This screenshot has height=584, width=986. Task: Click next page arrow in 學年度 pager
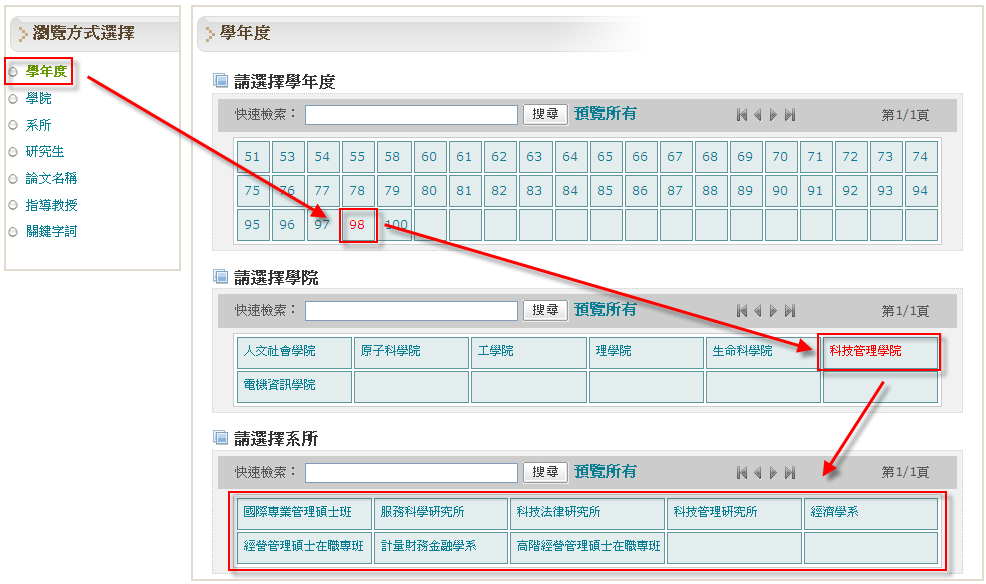coord(773,115)
